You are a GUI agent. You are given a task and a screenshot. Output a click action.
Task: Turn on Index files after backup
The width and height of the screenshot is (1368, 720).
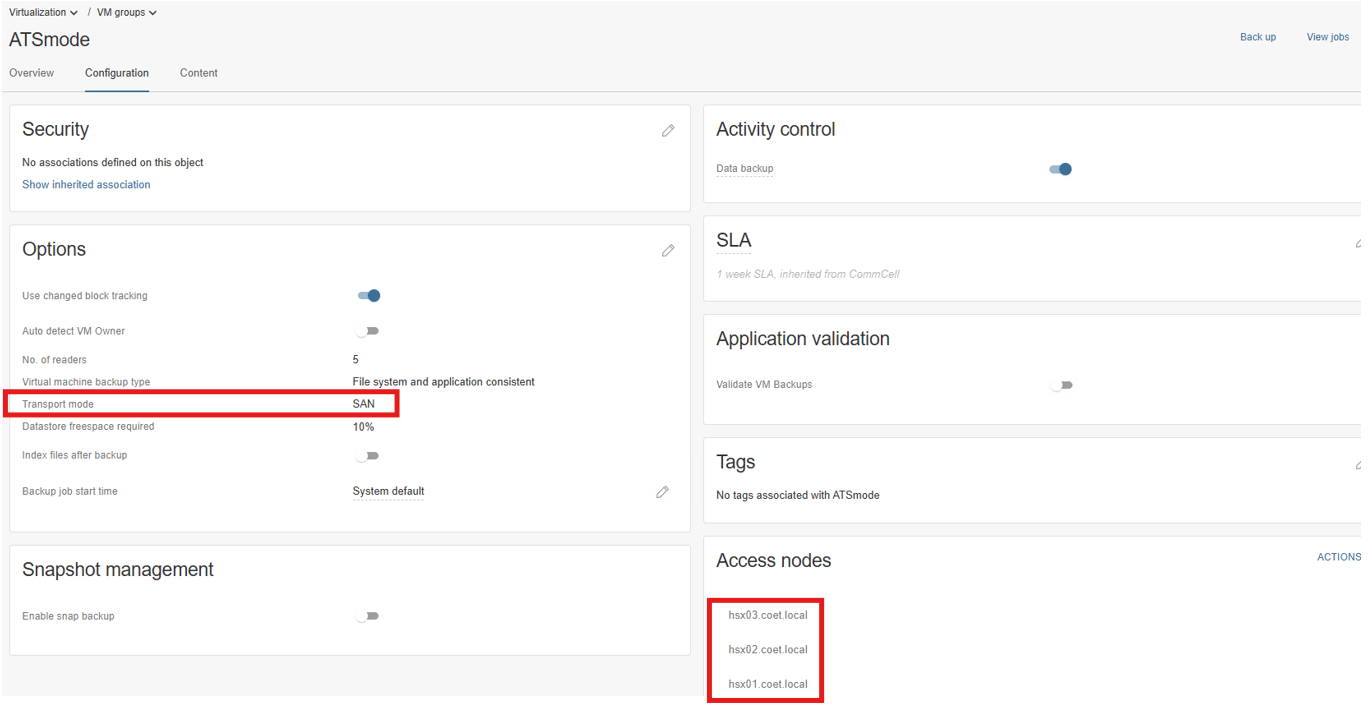368,456
